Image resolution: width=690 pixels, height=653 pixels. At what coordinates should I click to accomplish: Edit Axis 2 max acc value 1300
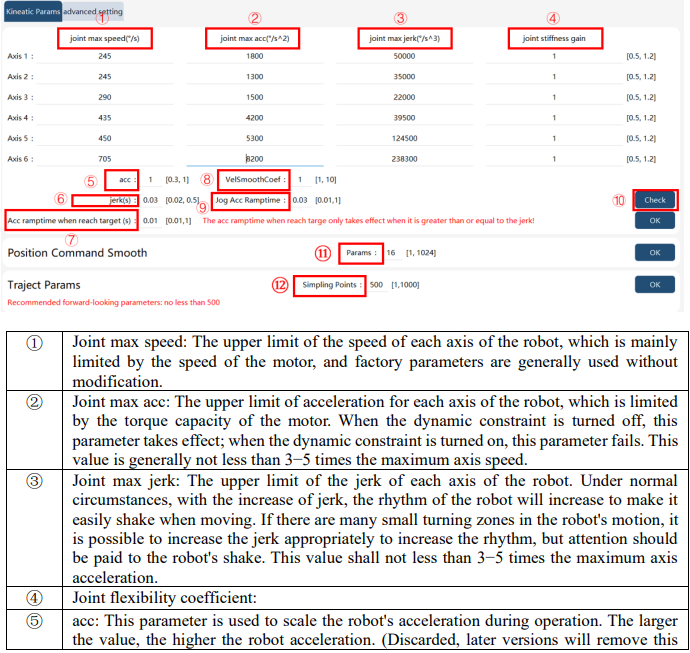255,77
